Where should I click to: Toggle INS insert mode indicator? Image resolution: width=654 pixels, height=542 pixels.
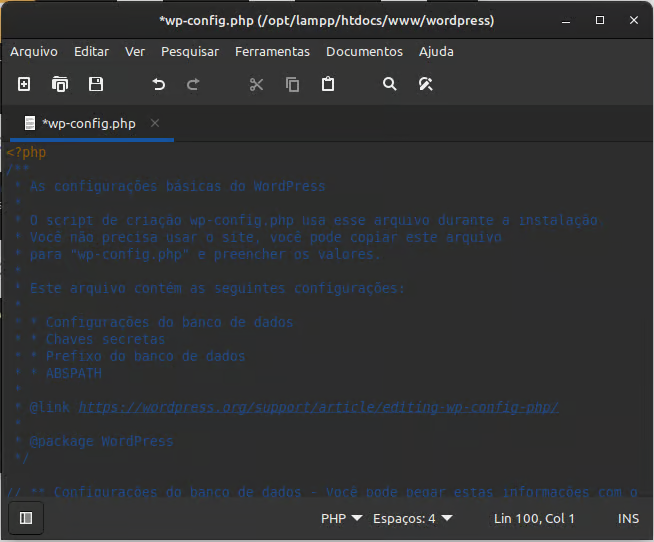pyautogui.click(x=628, y=518)
